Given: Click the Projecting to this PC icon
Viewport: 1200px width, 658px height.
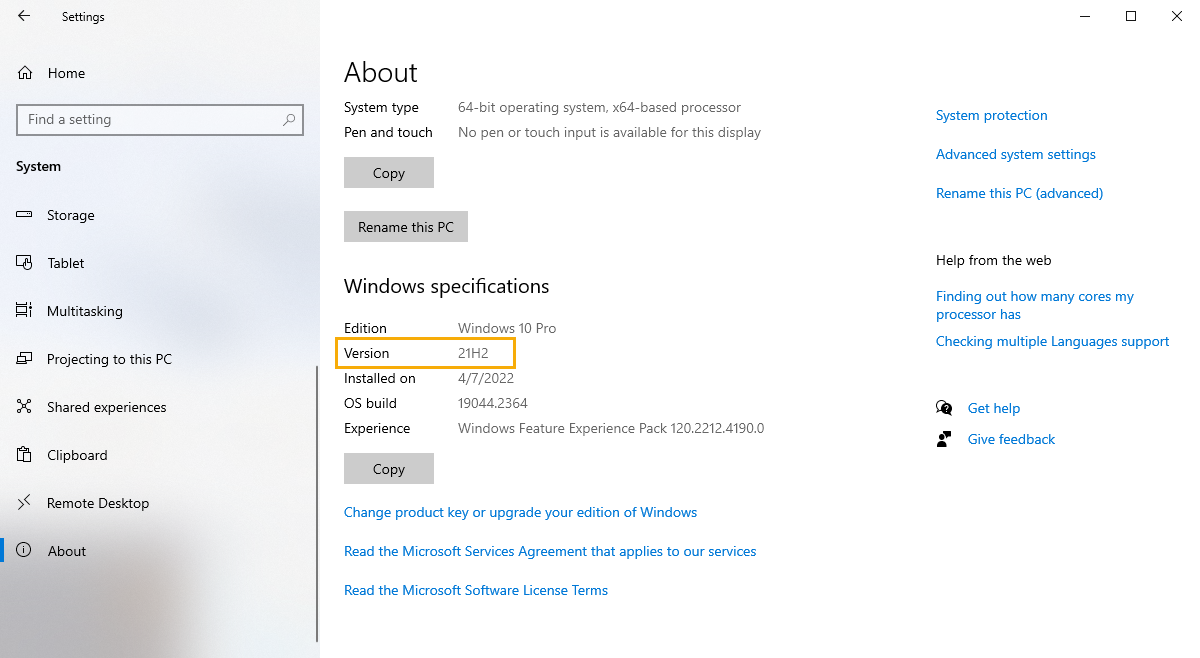Looking at the screenshot, I should coord(25,359).
